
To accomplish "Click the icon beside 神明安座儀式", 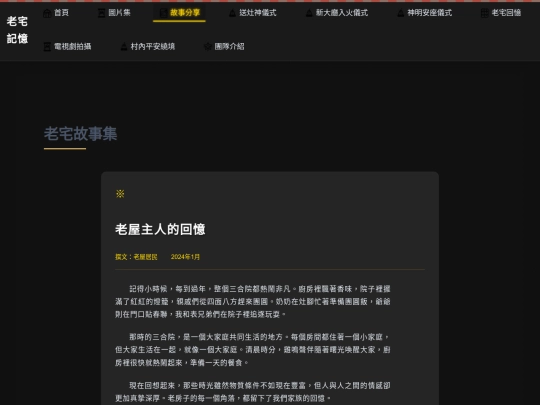I will (401, 13).
